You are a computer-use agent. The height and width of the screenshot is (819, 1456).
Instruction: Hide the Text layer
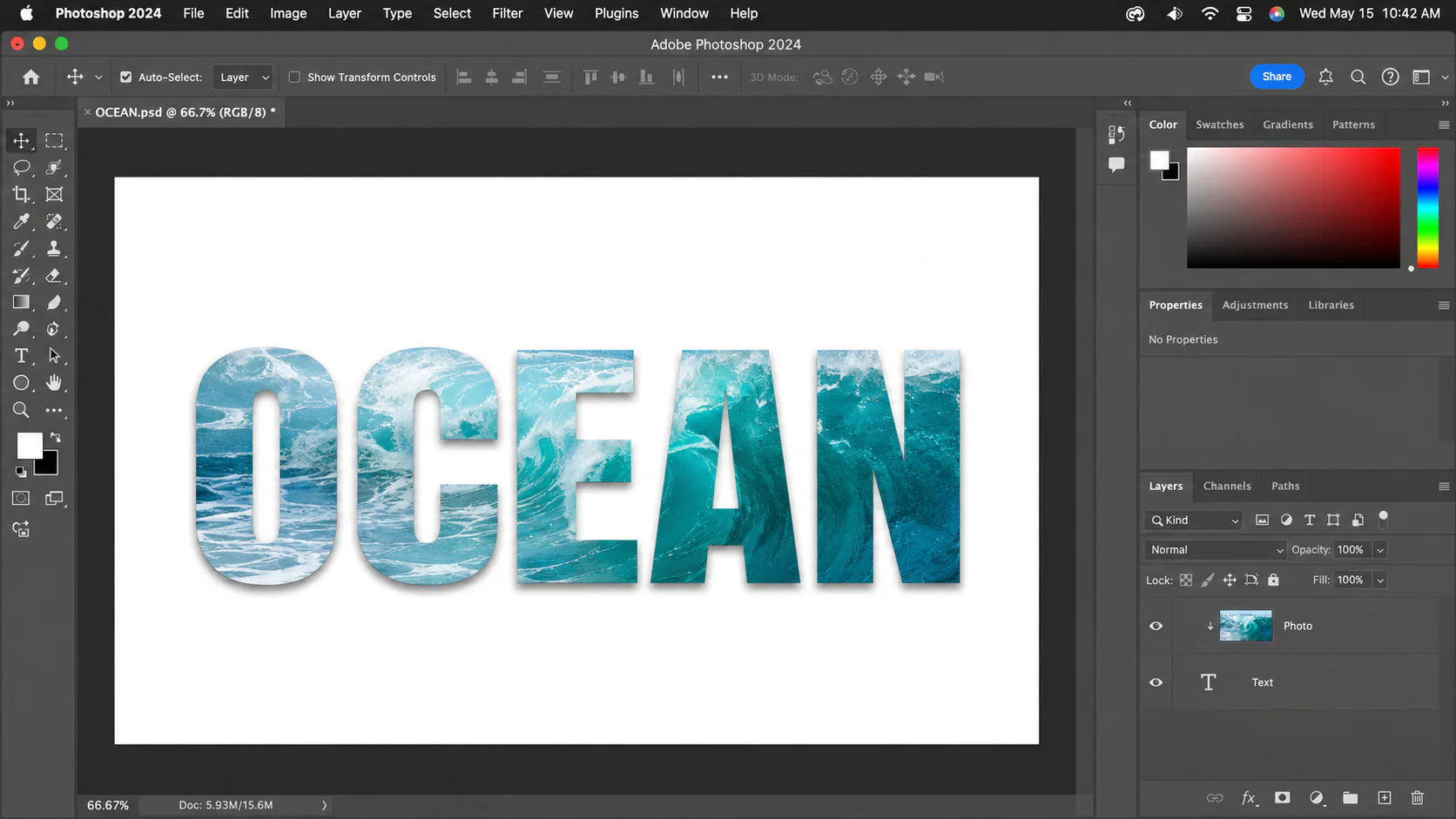(1156, 682)
